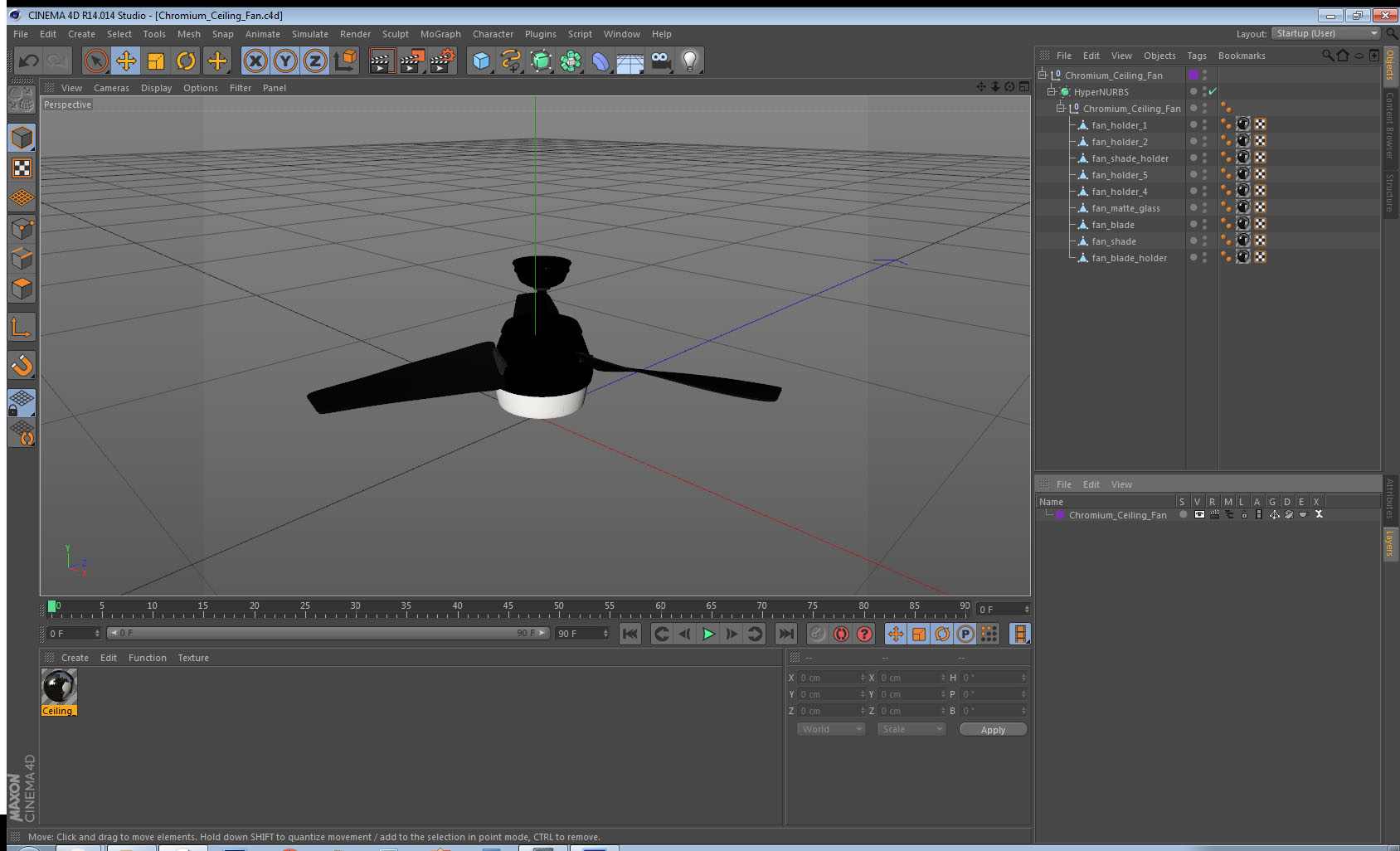This screenshot has height=851, width=1400.
Task: Click the Make Editable icon
Action: pos(22,100)
